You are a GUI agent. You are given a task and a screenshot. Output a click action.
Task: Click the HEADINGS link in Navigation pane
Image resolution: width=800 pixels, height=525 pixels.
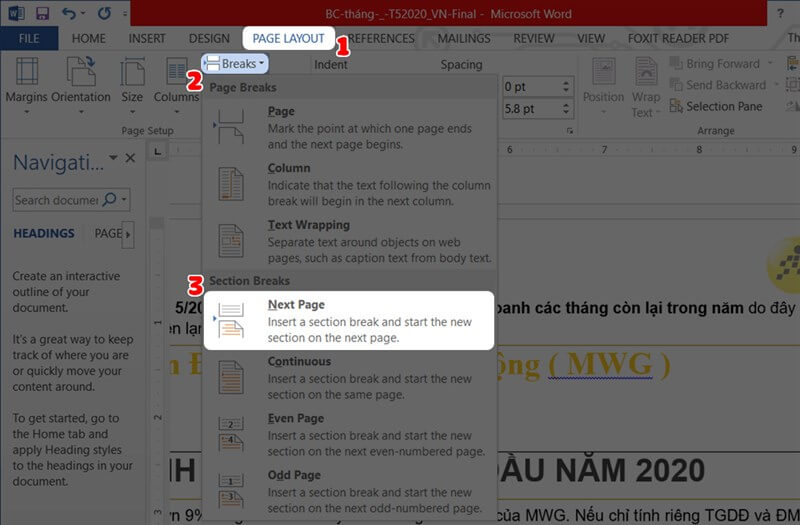44,234
